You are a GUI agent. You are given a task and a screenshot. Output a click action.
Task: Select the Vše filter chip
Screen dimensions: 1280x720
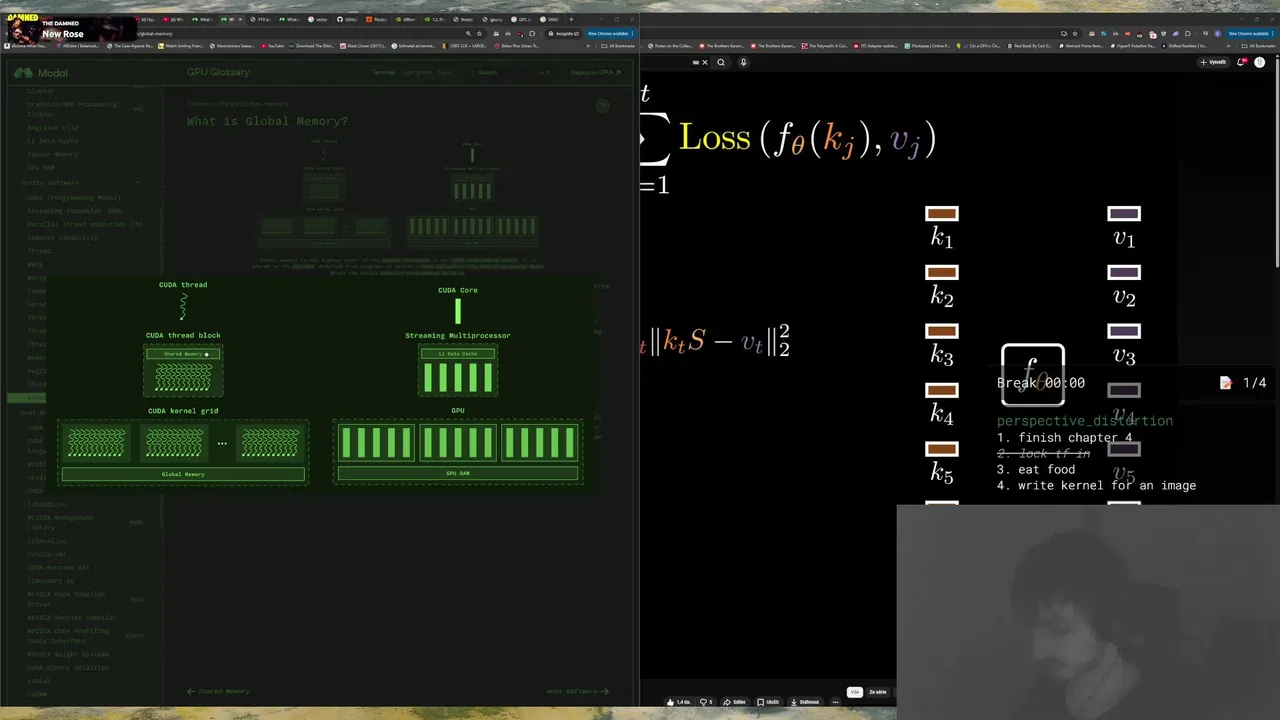point(855,692)
